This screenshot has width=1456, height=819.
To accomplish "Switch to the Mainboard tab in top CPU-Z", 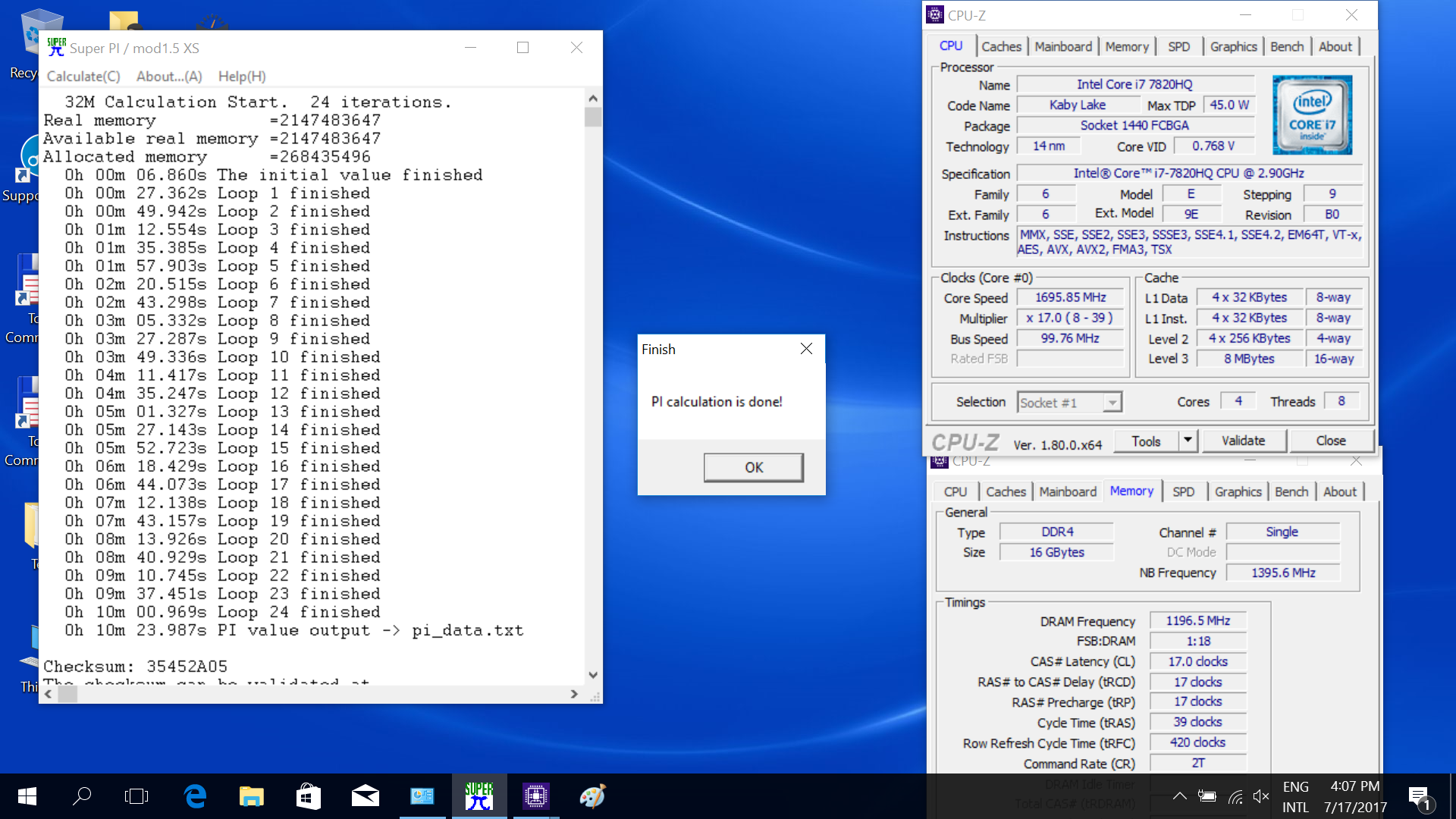I will pos(1063,47).
